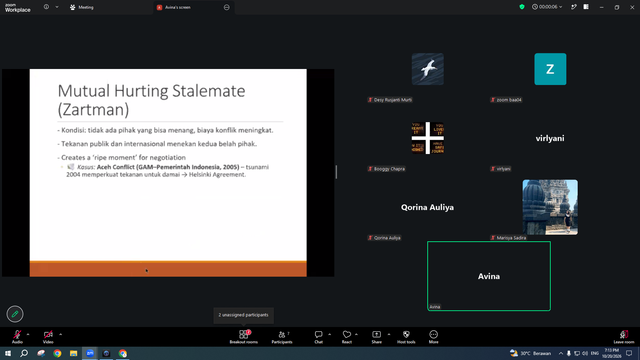Toggle the view layout icon in title bar
Image resolution: width=640 pixels, height=360 pixels.
[x=586, y=7]
